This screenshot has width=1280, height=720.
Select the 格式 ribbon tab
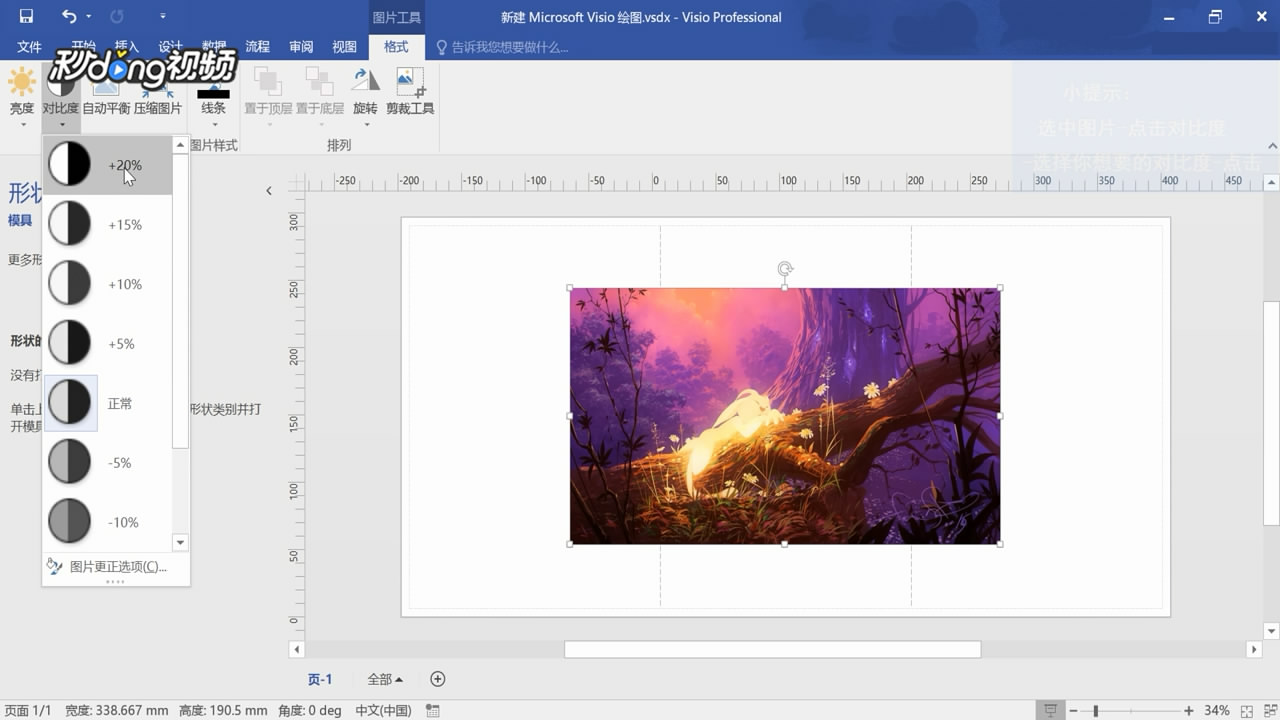(396, 47)
